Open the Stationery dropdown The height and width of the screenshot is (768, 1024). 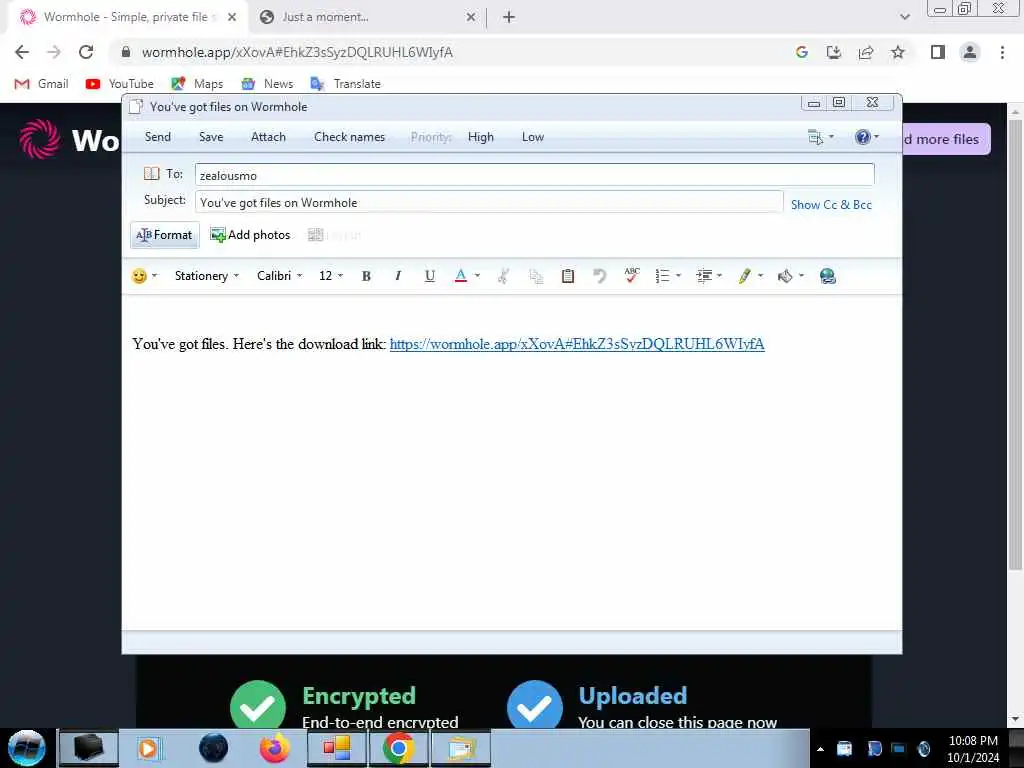click(206, 276)
